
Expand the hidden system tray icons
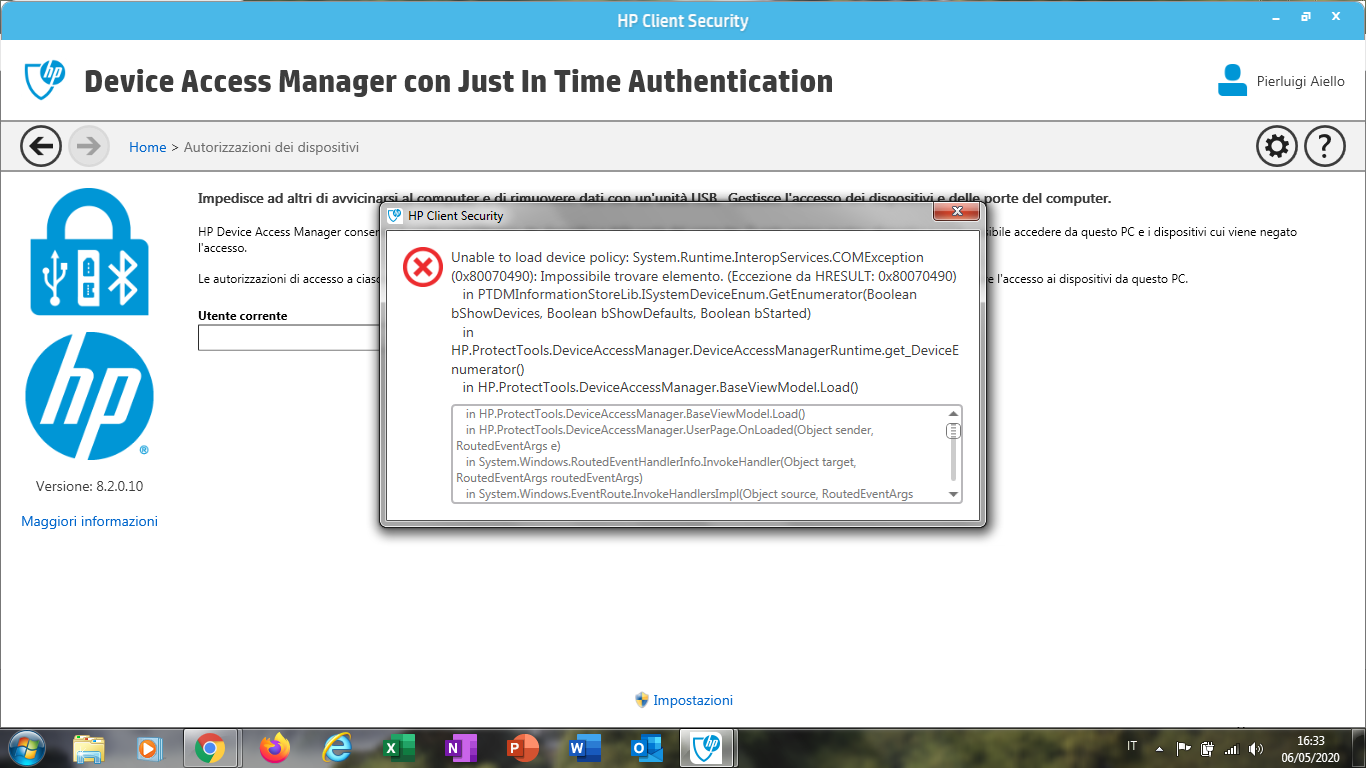[x=1158, y=747]
